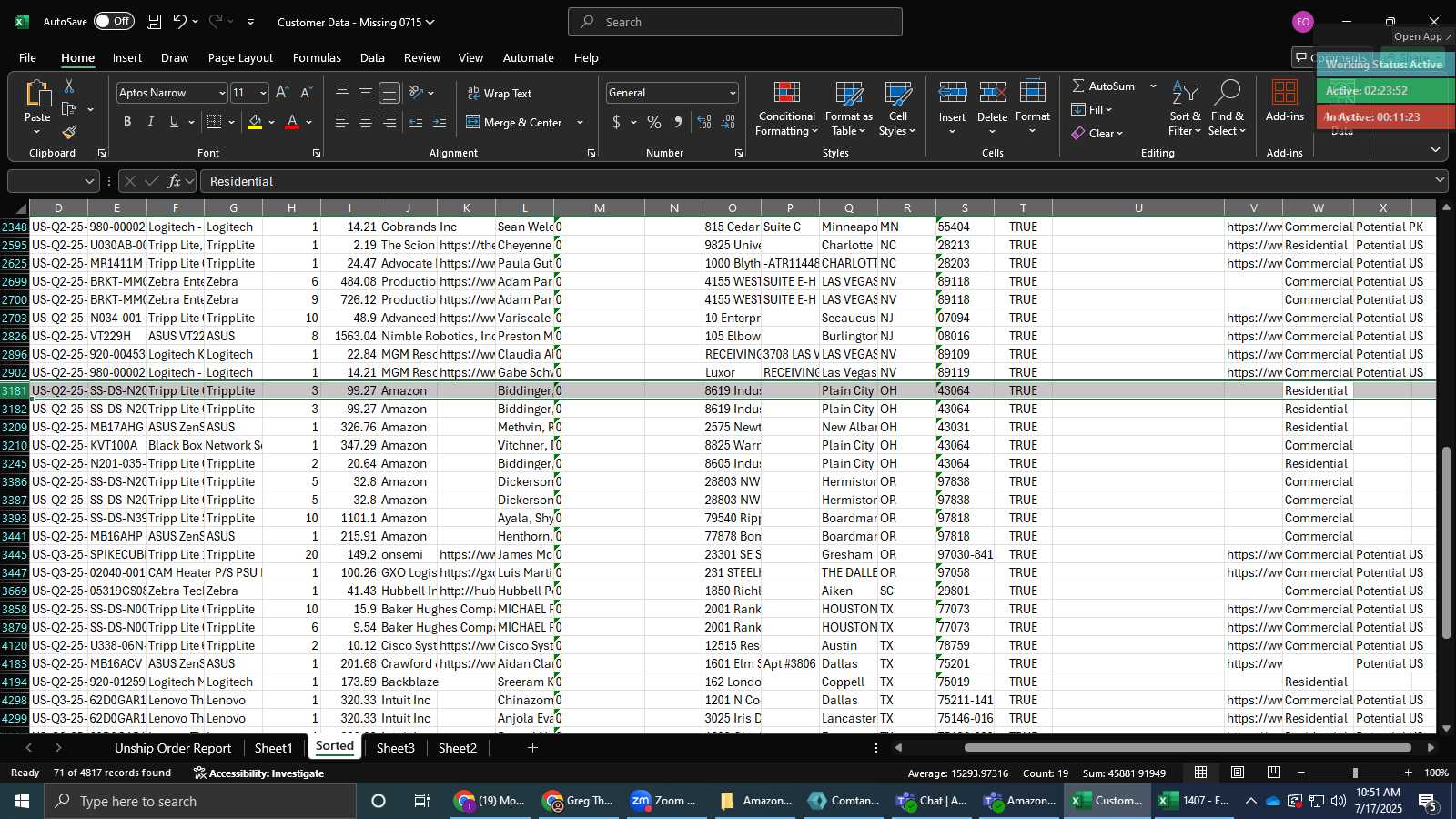Open the File menu
Image resolution: width=1456 pixels, height=819 pixels.
(28, 57)
